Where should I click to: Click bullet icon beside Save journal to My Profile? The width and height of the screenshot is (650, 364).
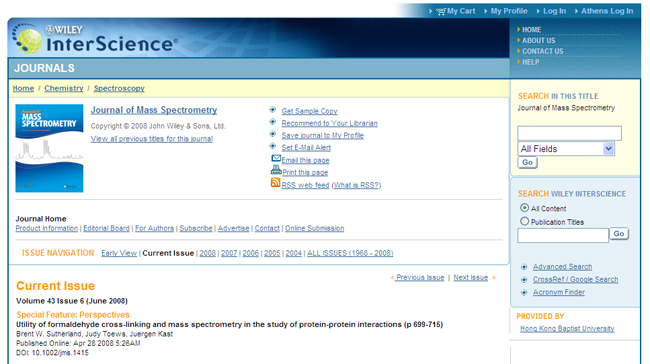[x=273, y=134]
